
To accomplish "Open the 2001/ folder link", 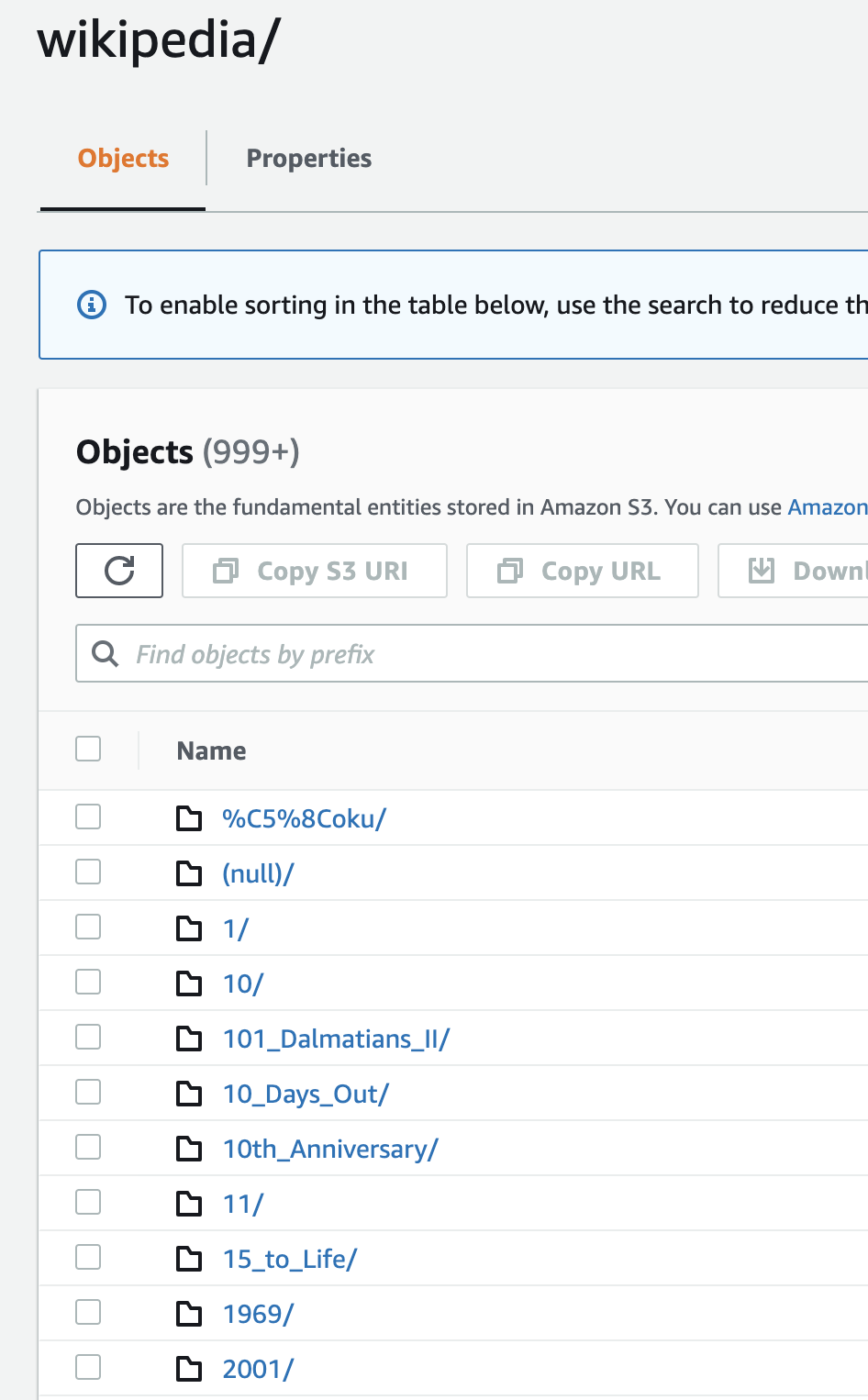I will [x=259, y=1369].
